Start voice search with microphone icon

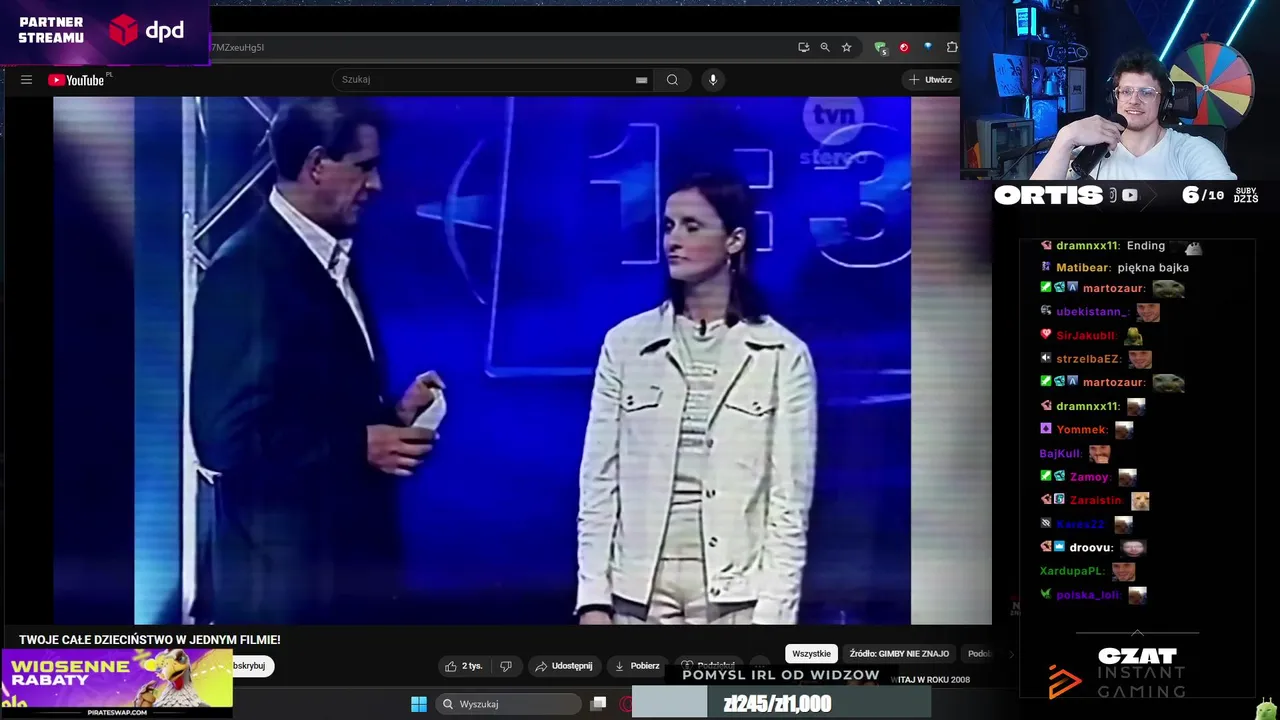pos(712,80)
